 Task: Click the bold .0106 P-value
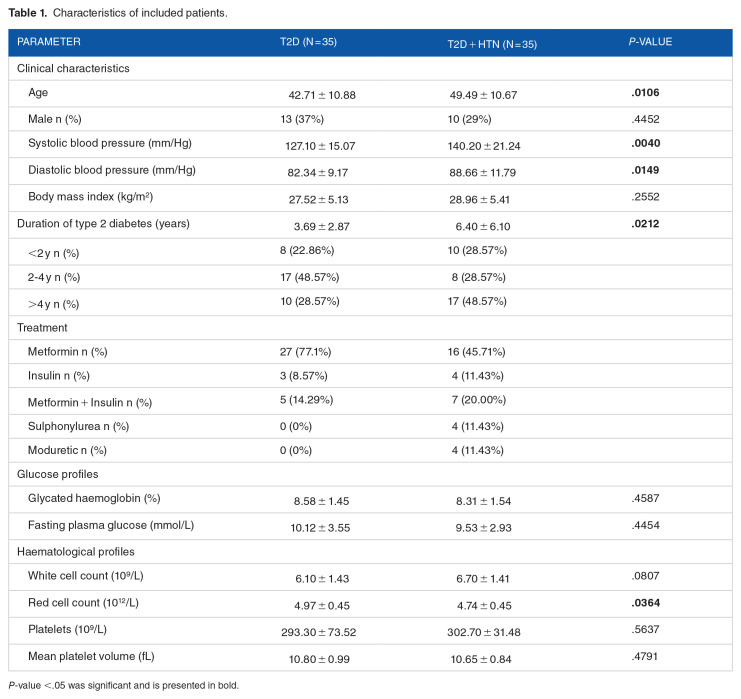click(644, 93)
